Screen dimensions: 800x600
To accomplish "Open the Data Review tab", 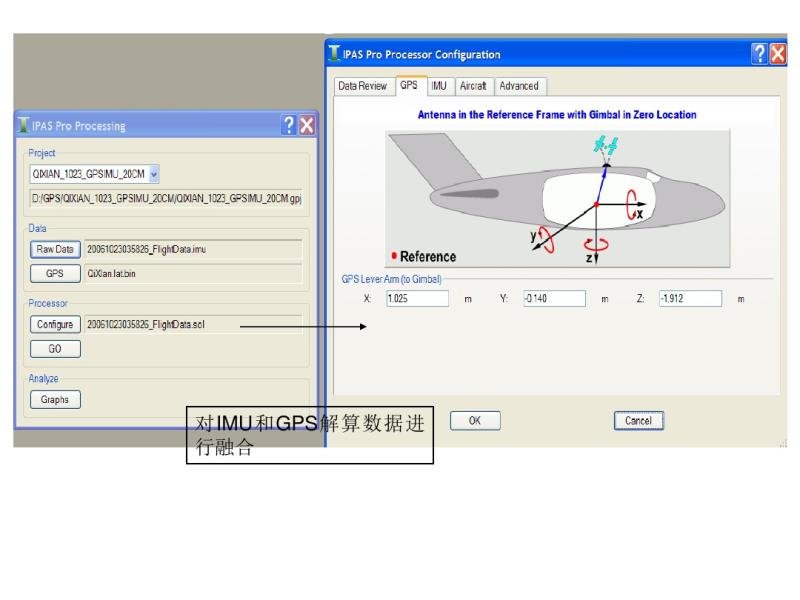I will [362, 86].
